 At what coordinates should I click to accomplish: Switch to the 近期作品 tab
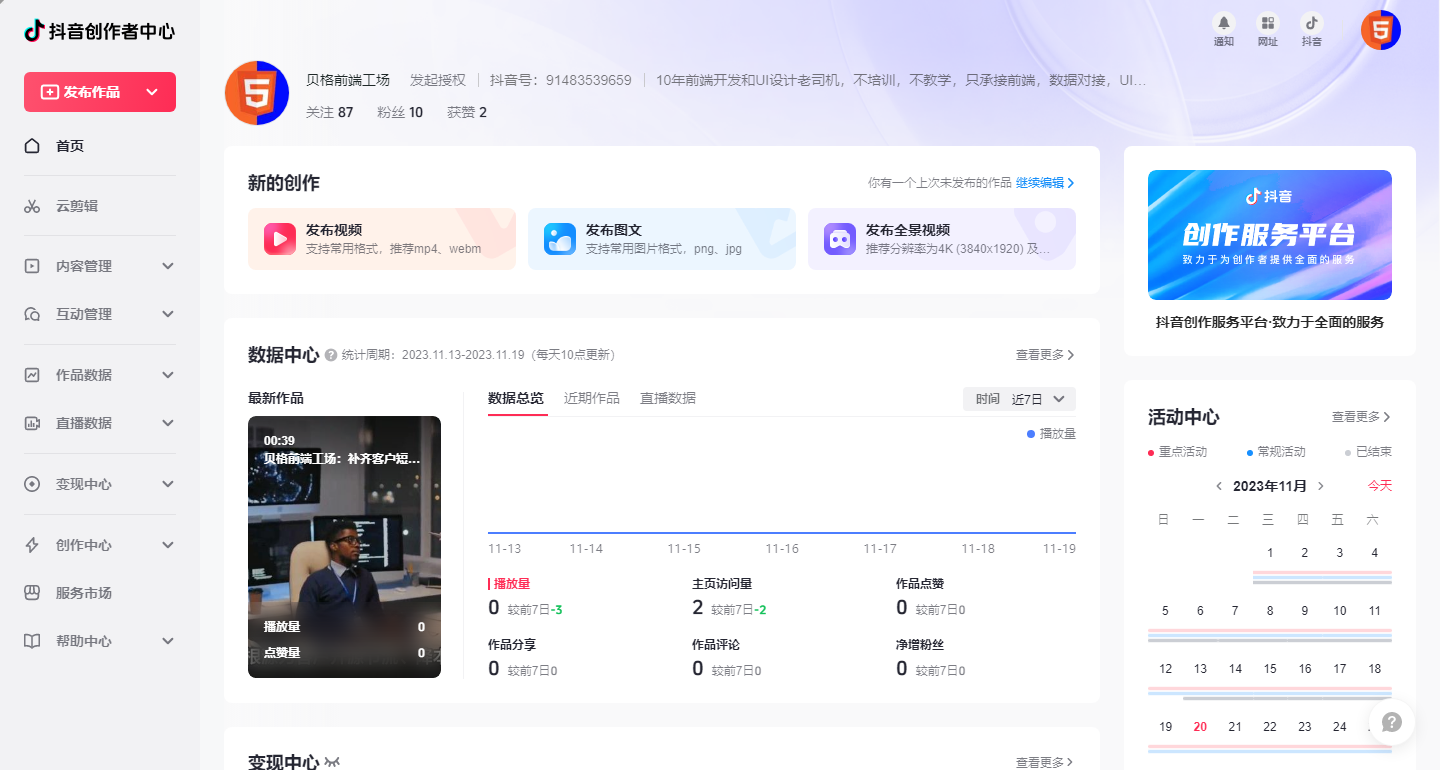592,398
